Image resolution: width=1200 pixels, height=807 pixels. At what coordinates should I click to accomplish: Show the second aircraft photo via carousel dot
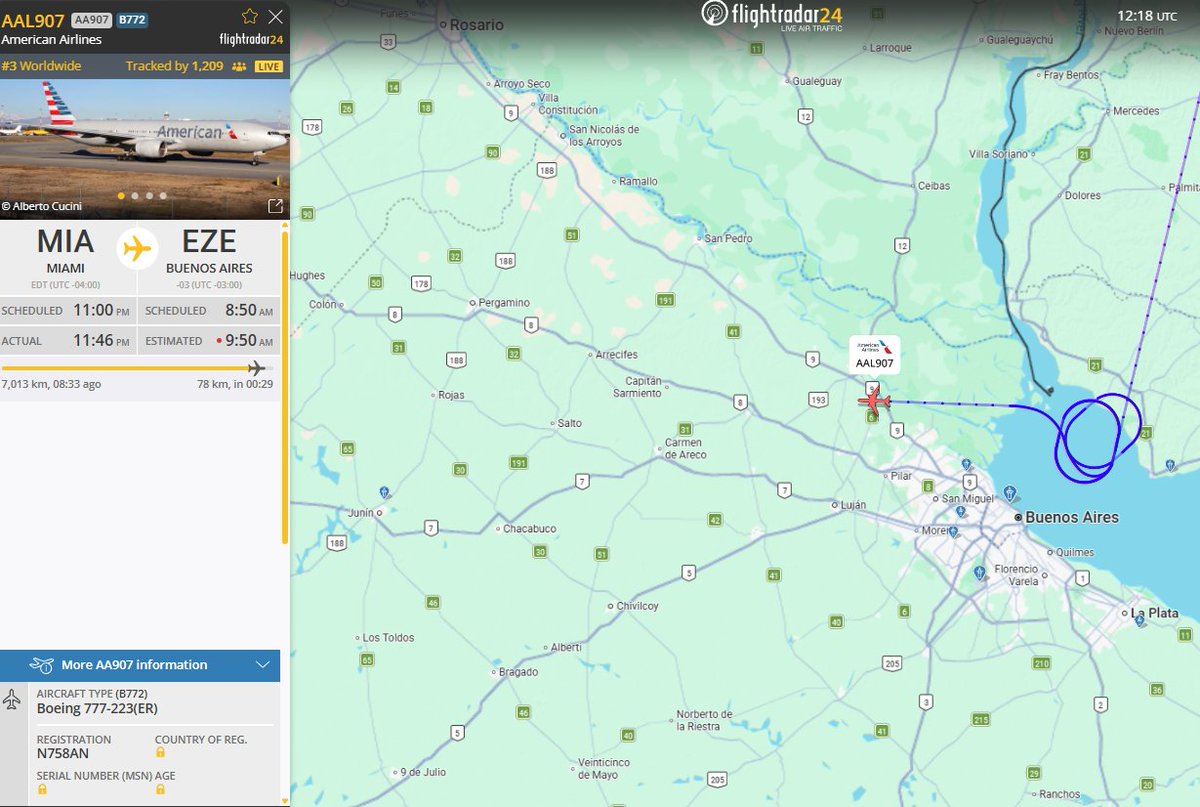click(x=135, y=196)
